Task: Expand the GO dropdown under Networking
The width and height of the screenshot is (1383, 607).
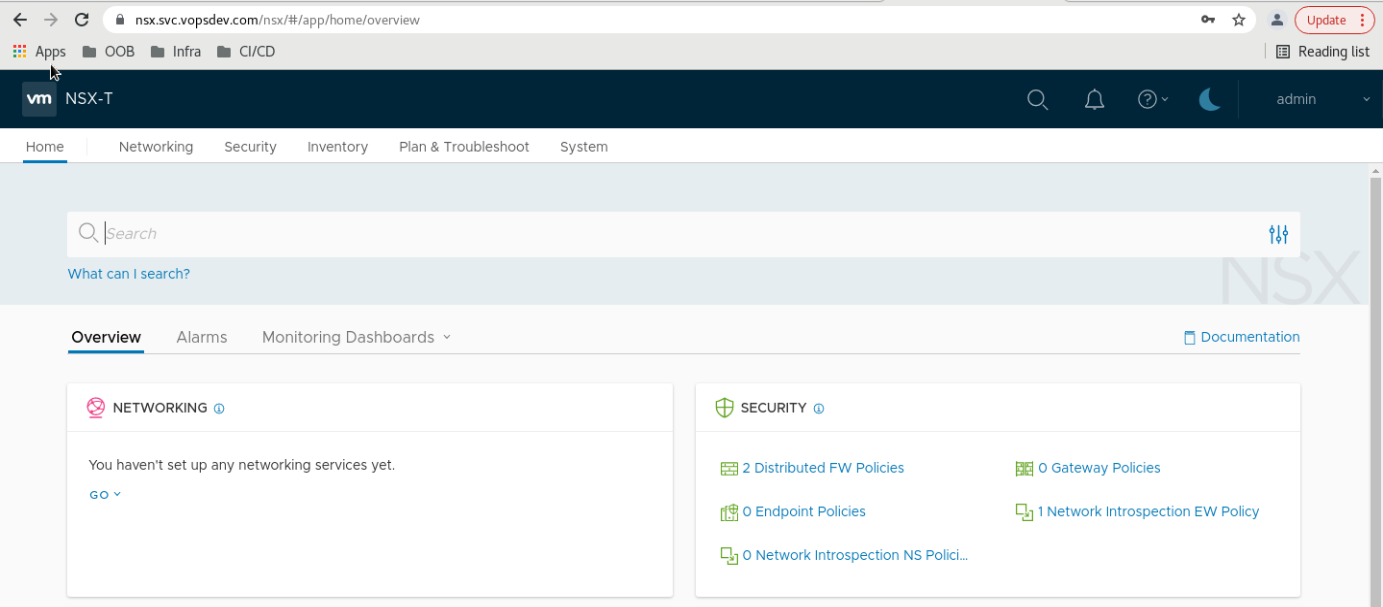Action: 105,495
